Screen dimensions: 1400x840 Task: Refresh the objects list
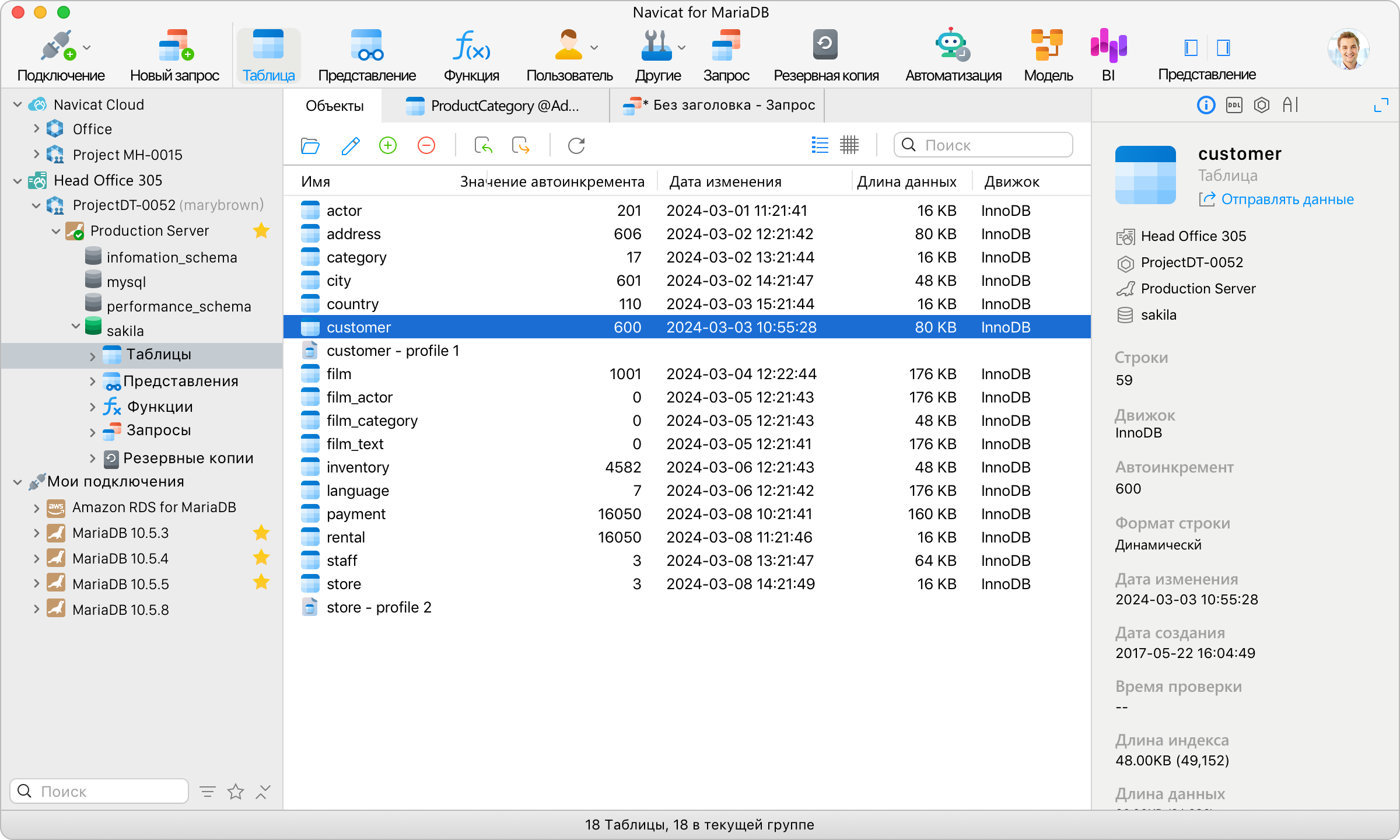(576, 145)
